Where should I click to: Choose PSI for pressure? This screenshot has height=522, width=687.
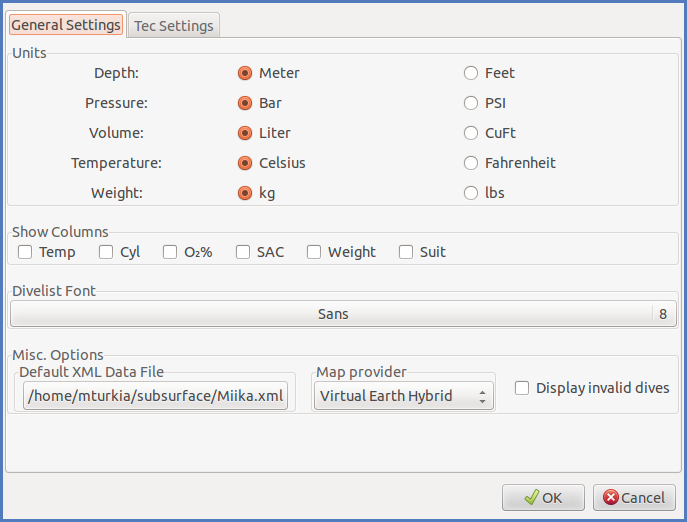point(471,103)
